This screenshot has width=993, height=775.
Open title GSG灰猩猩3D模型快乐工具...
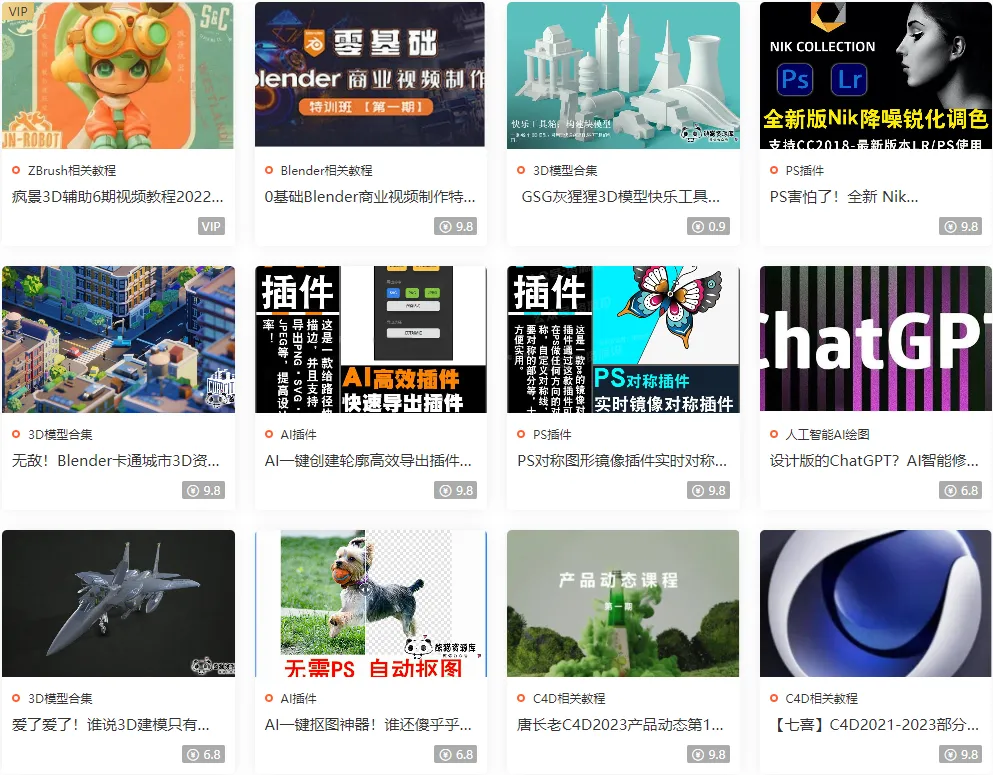coord(621,197)
